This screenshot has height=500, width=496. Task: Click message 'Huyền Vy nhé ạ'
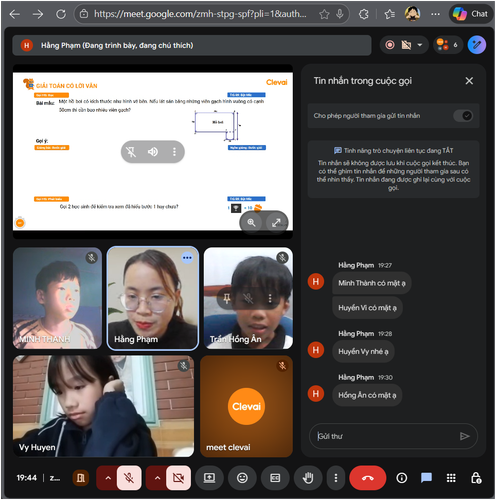click(363, 351)
